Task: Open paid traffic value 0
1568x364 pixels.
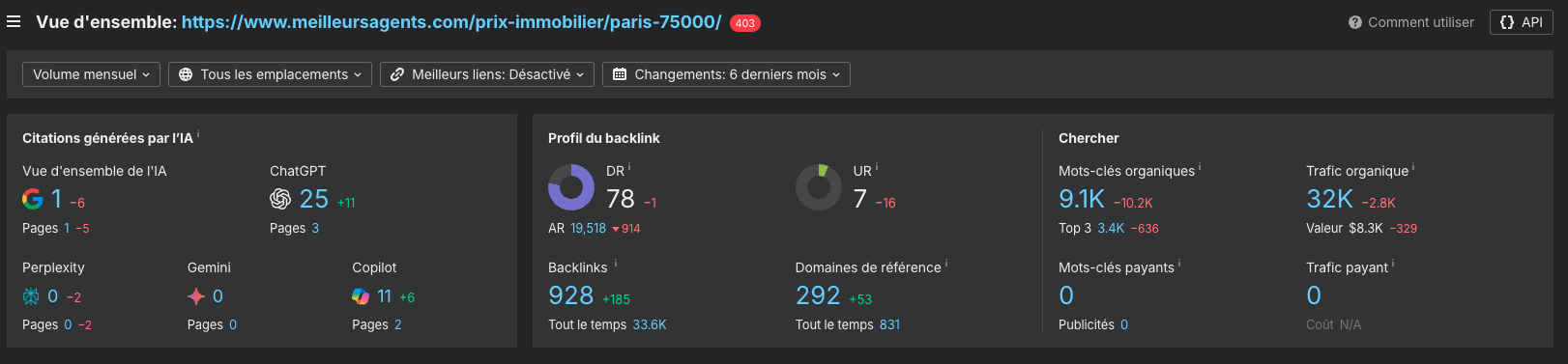Action: (1314, 295)
